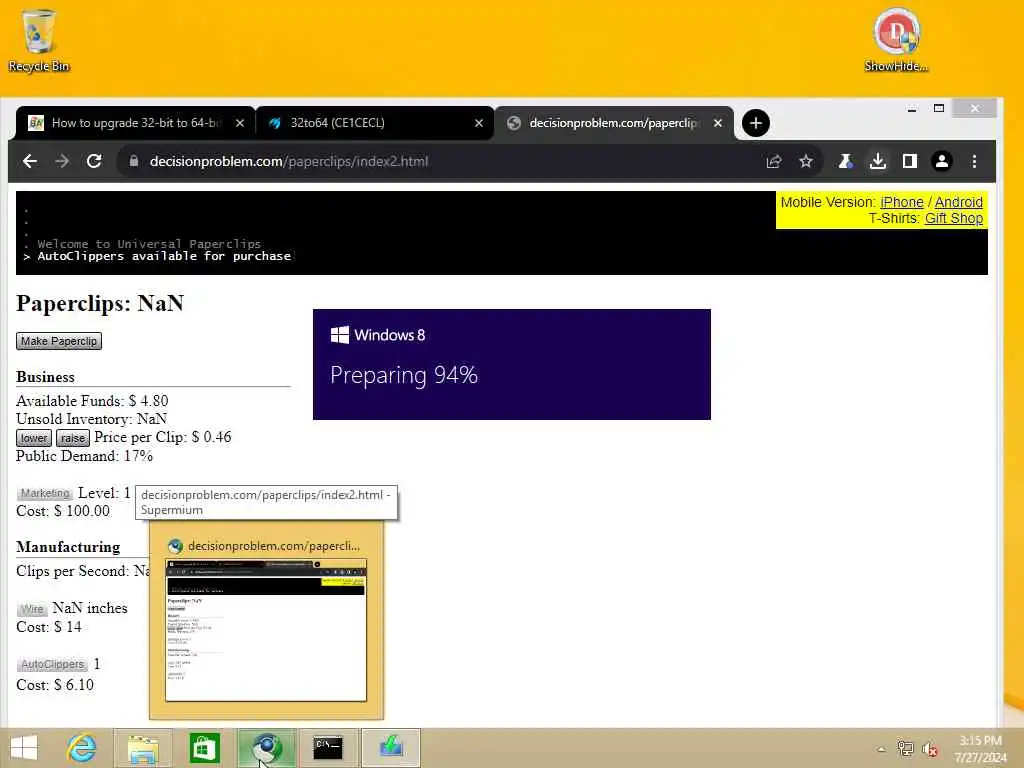Open the installer taskbar icon with green arrow
Screen dimensions: 1024x768
tap(391, 748)
